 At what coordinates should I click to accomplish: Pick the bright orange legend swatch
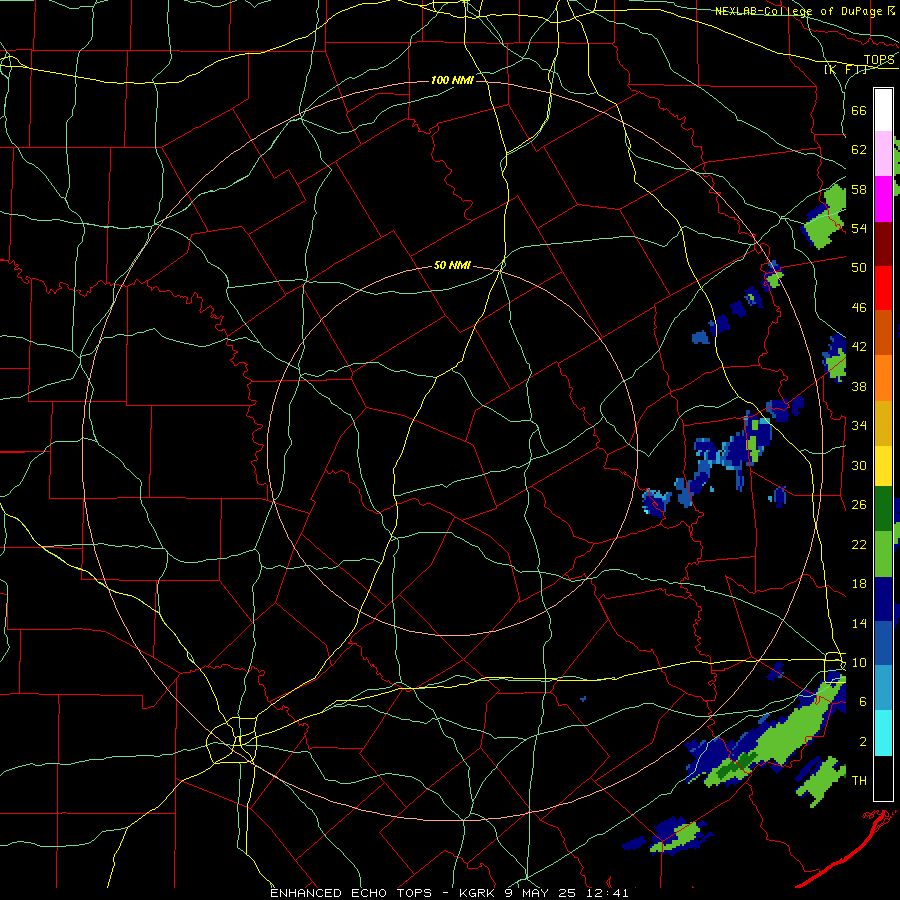click(x=883, y=378)
